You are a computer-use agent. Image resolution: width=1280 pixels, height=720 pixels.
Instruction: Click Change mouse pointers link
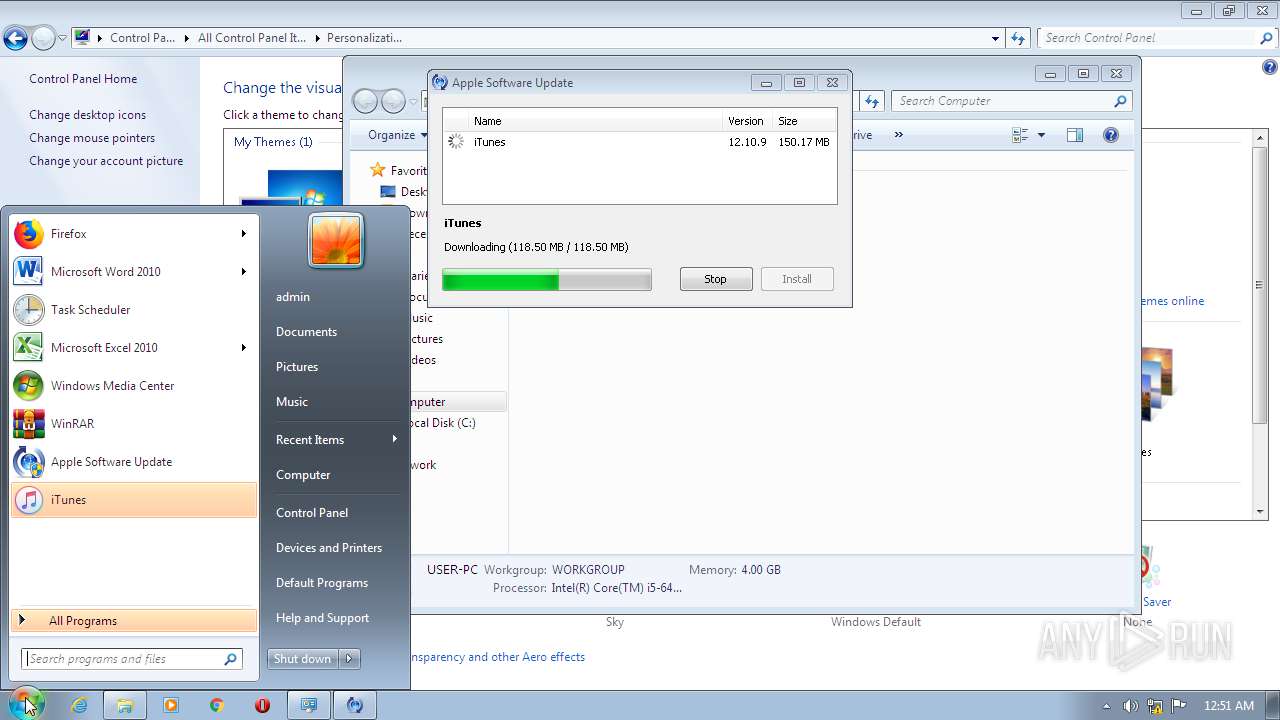point(92,138)
